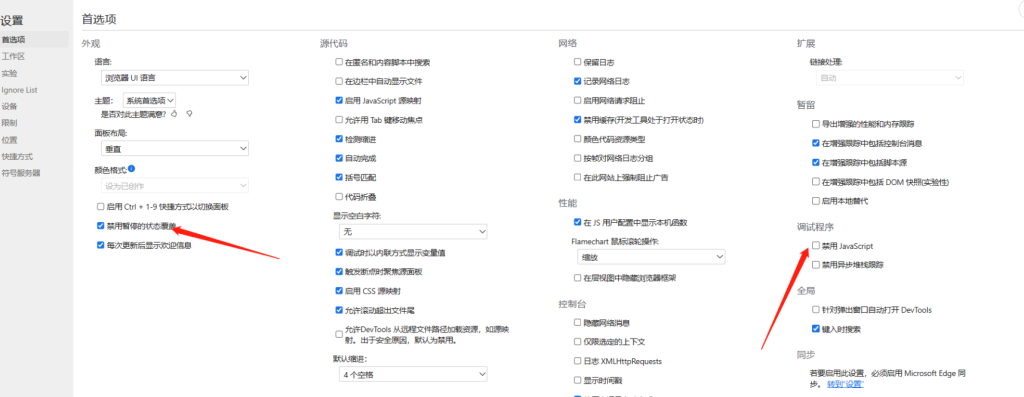Open the 主题 dropdown (系统首选项)

pos(149,100)
